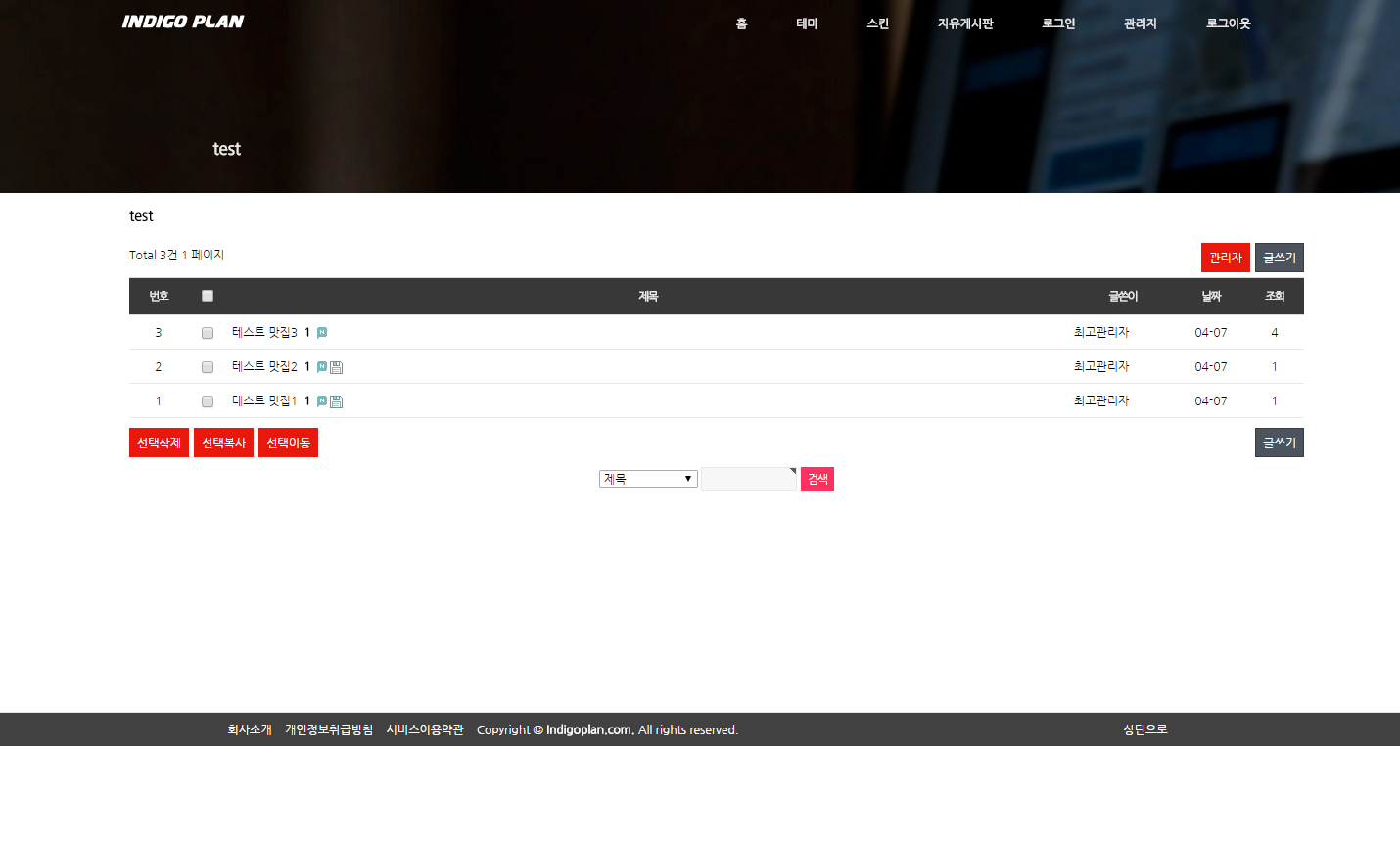Screen dimensions: 1400x845
Task: Open the post titled 테스트 맛집1
Action: (264, 401)
